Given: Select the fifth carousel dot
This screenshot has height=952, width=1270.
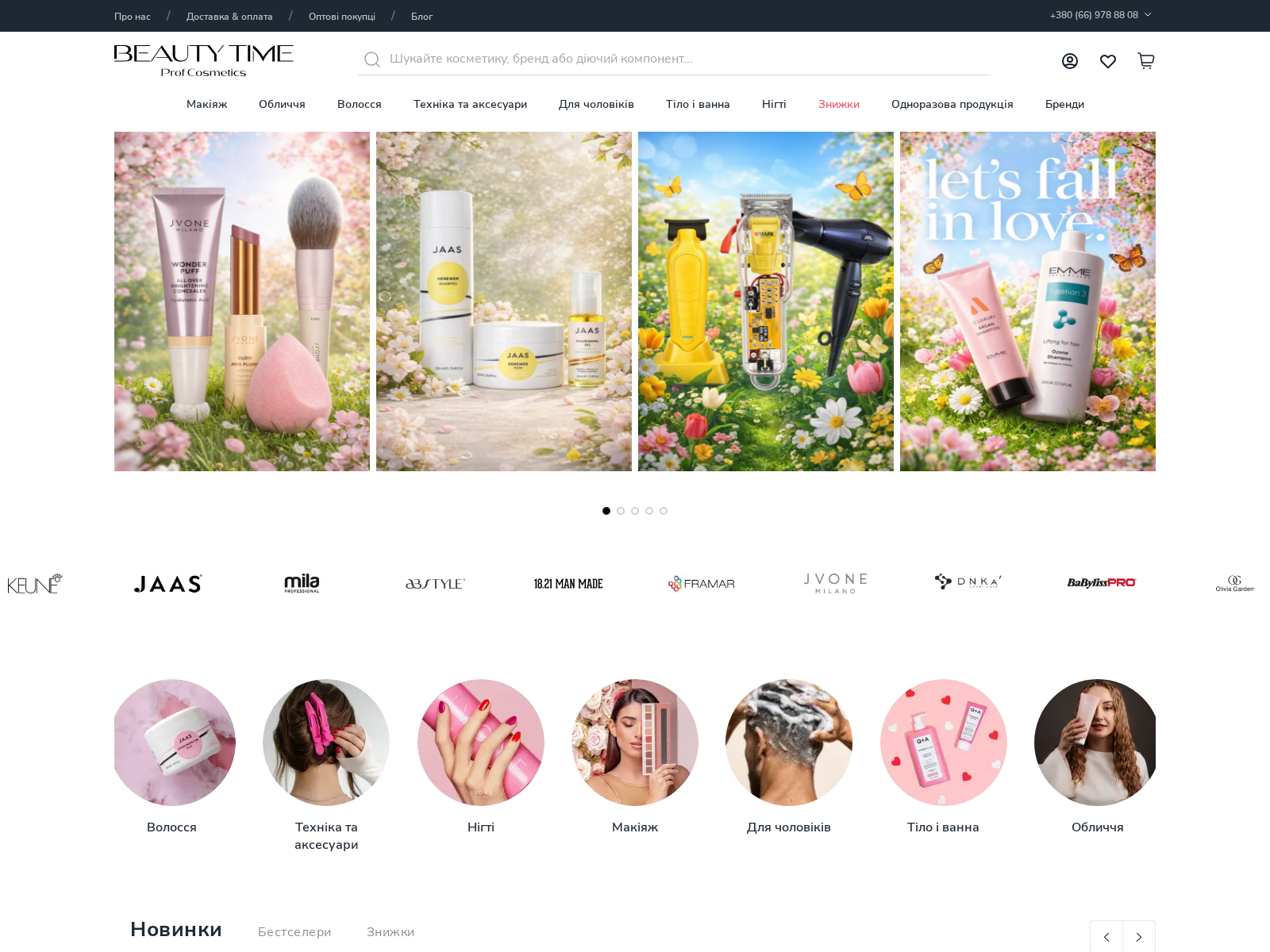Looking at the screenshot, I should pos(664,511).
